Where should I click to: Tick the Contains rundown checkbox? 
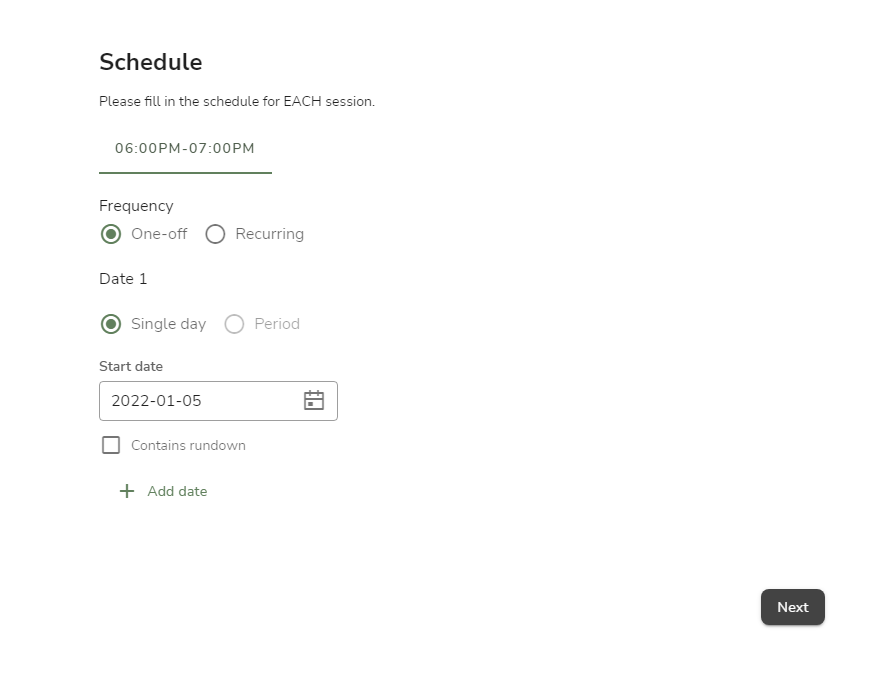(110, 445)
